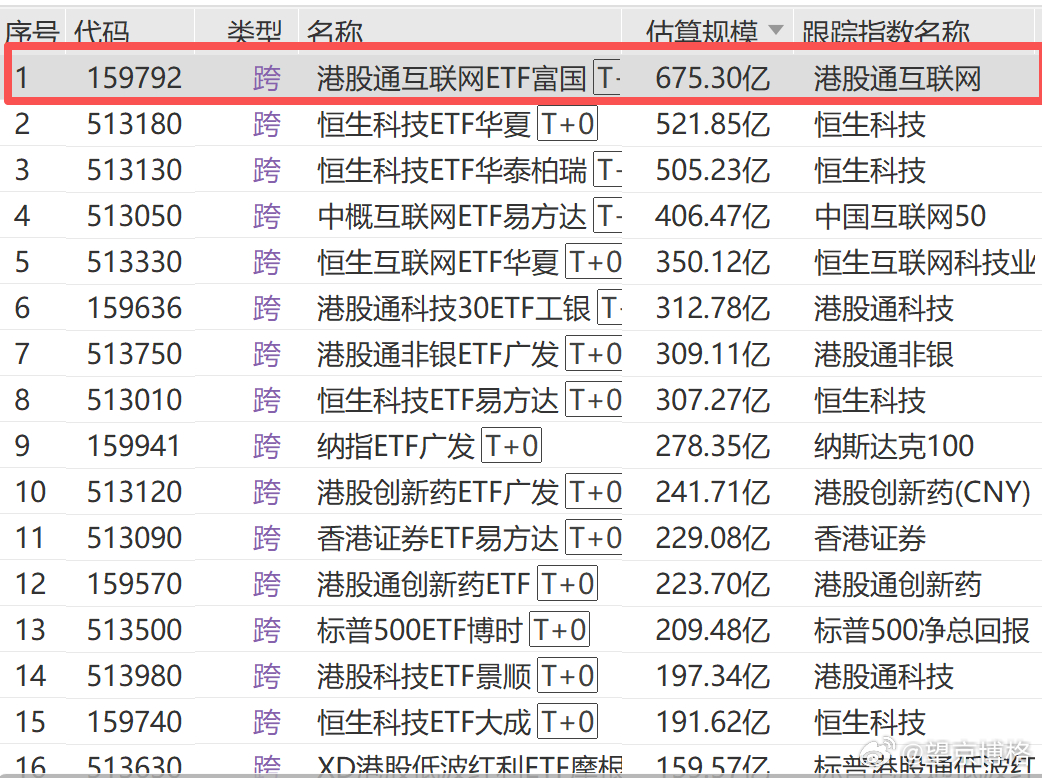Click the 跨 type label on row 4
The height and width of the screenshot is (778, 1042).
[266, 216]
